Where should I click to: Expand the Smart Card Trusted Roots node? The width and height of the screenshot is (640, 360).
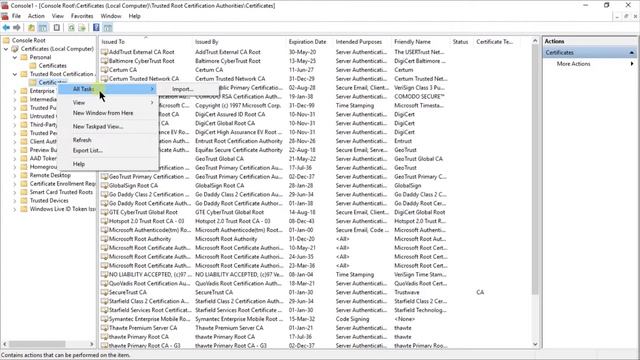pyautogui.click(x=15, y=192)
